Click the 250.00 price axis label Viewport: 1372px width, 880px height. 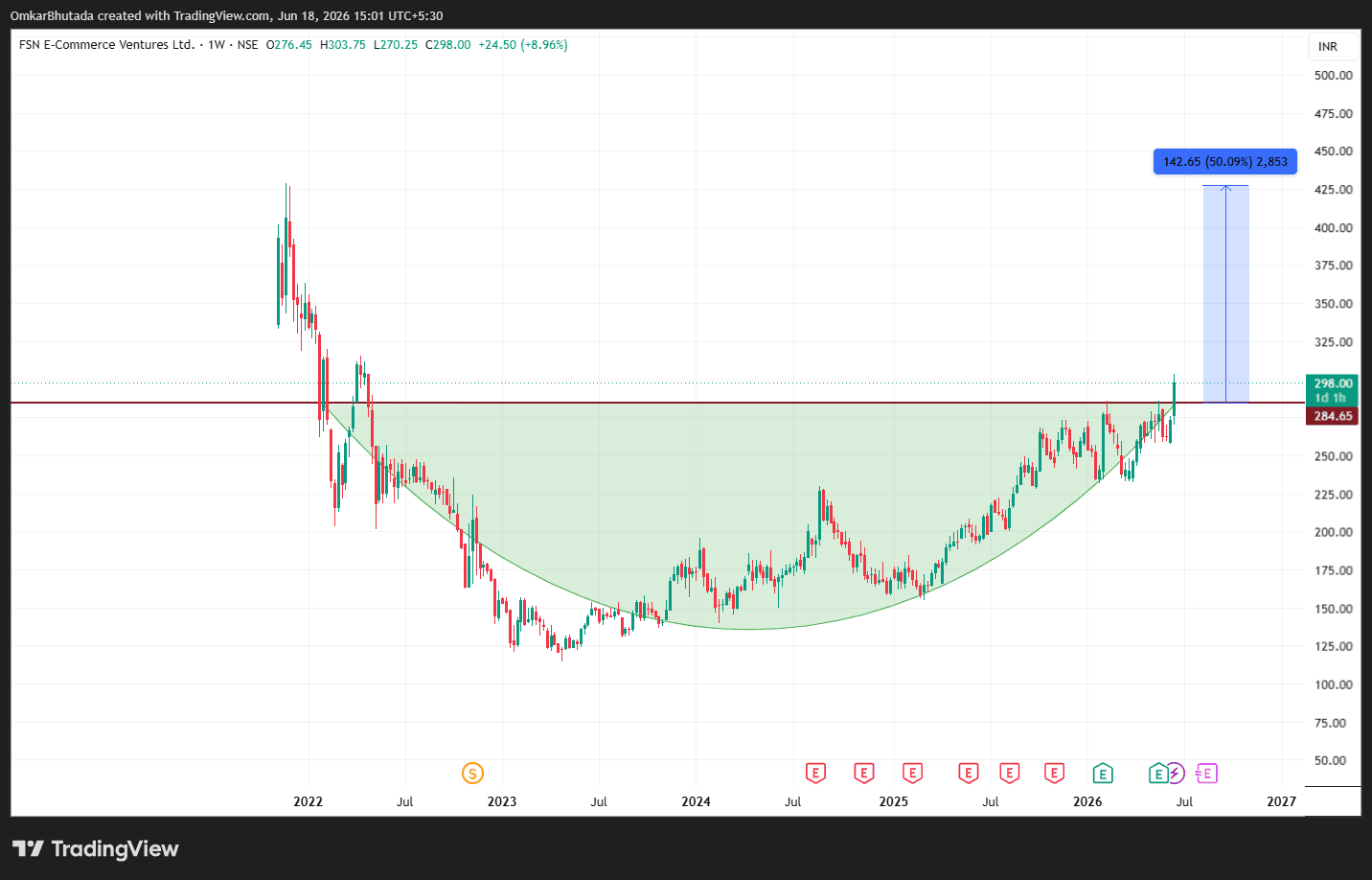(1334, 456)
